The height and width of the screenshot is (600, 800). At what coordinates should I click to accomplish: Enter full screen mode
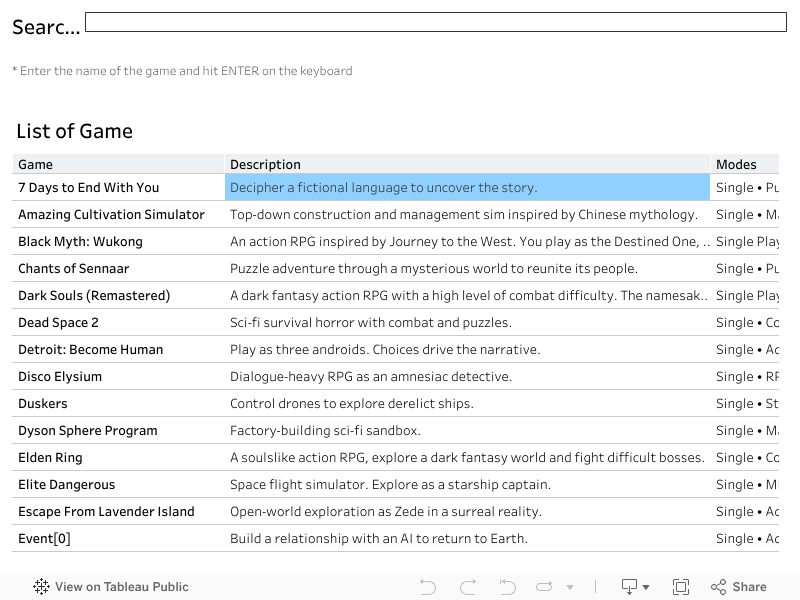pos(681,587)
